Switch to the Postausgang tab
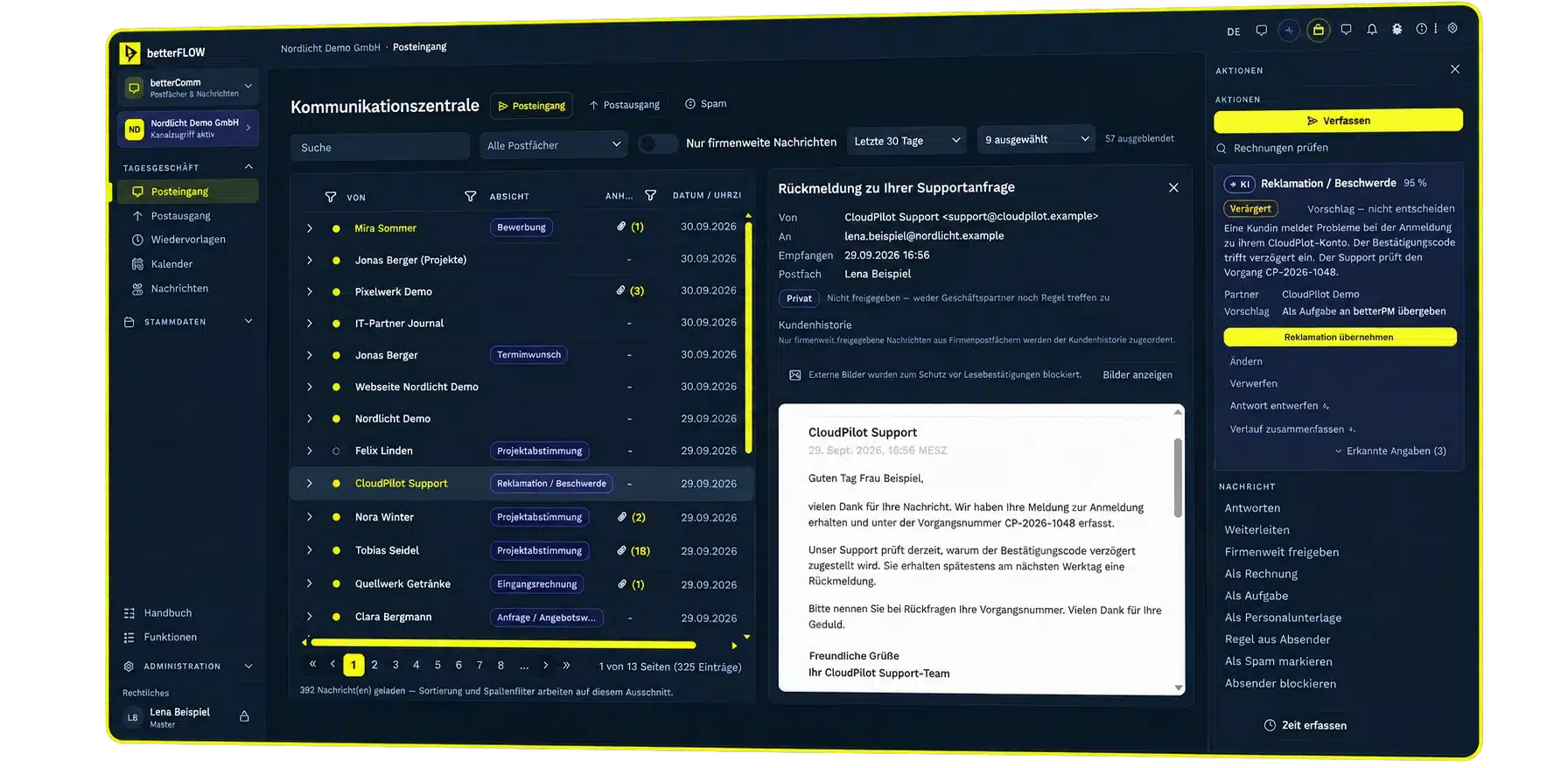1568x768 pixels. click(x=624, y=105)
